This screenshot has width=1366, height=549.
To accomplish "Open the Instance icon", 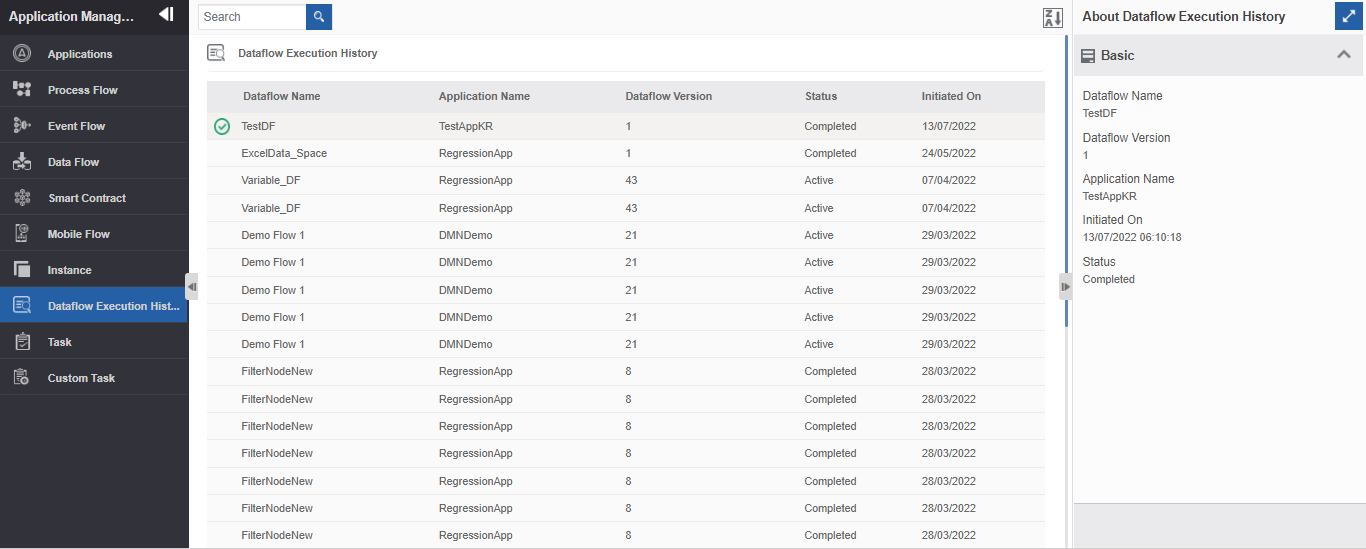I will [x=22, y=269].
